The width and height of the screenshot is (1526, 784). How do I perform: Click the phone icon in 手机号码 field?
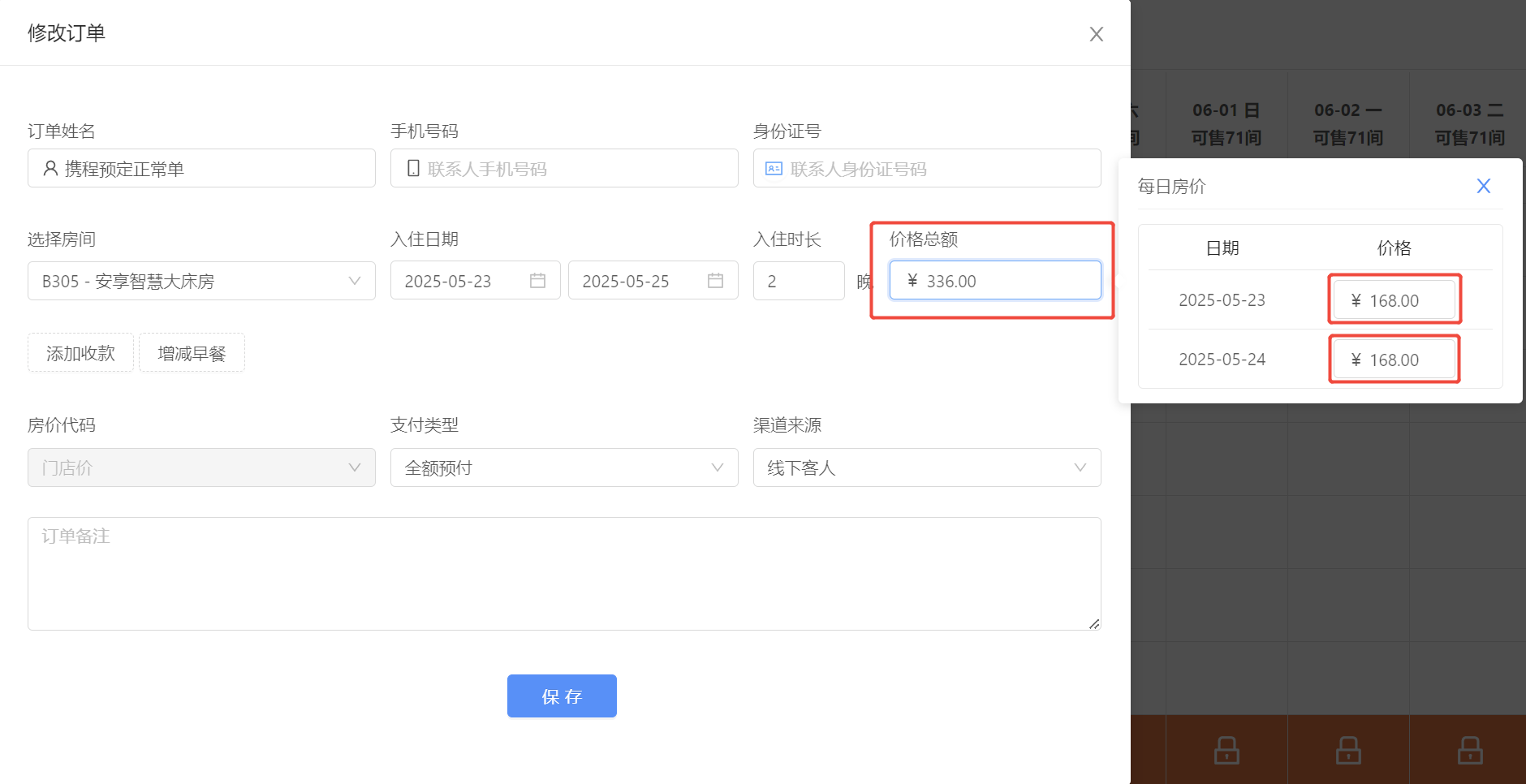point(413,168)
